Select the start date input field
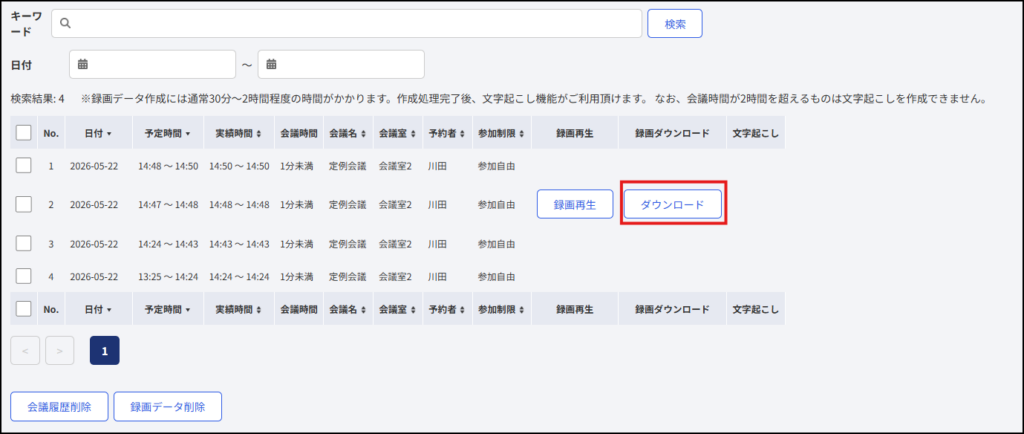 152,64
